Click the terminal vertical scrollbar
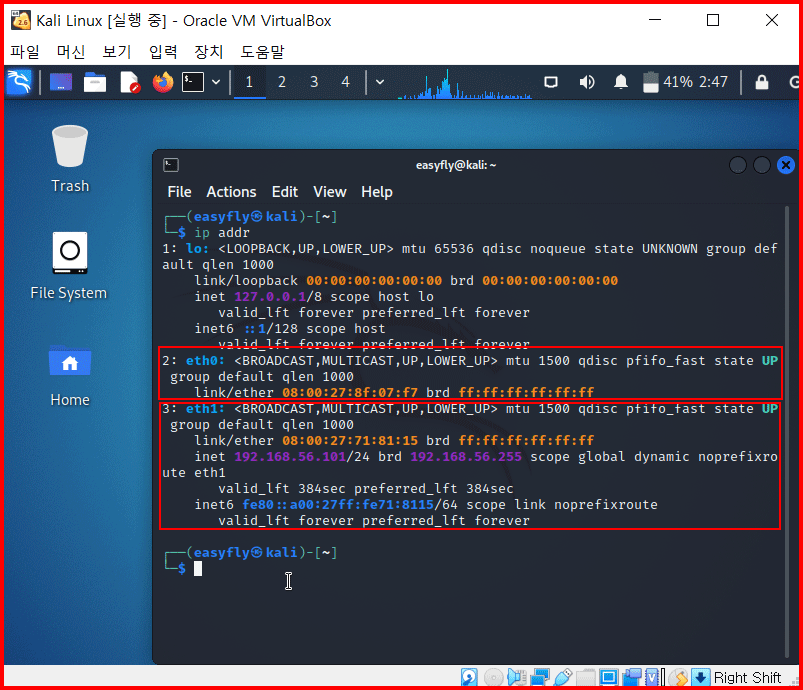The width and height of the screenshot is (803, 690). [x=787, y=430]
